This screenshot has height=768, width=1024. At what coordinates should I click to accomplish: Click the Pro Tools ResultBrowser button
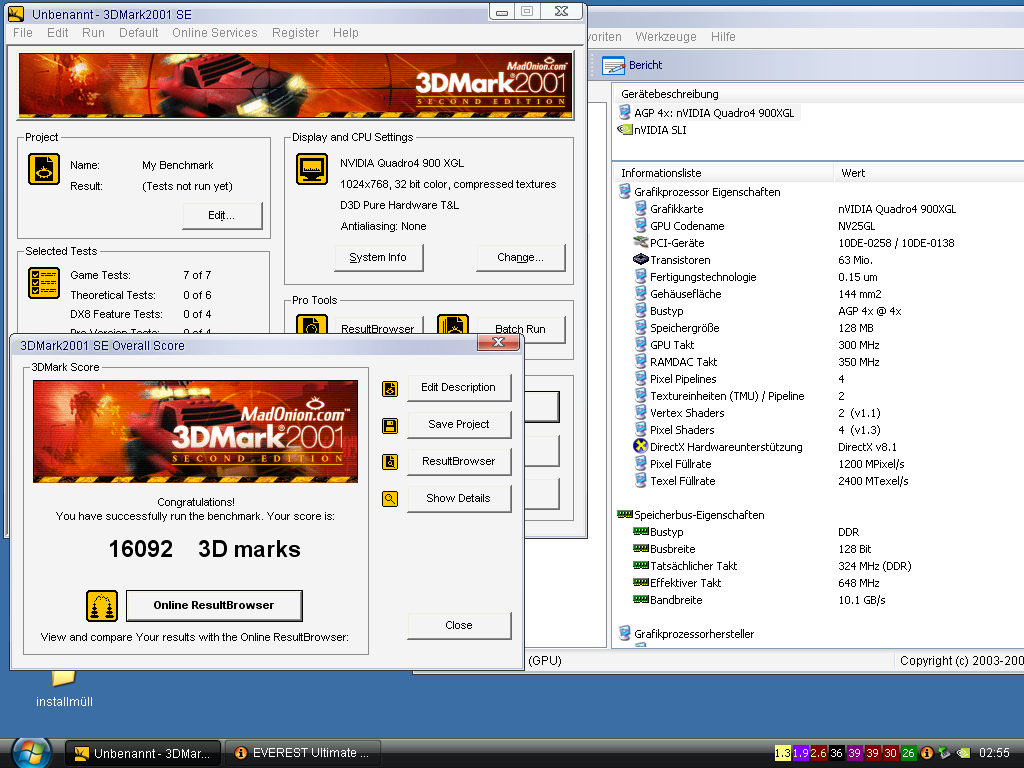378,328
